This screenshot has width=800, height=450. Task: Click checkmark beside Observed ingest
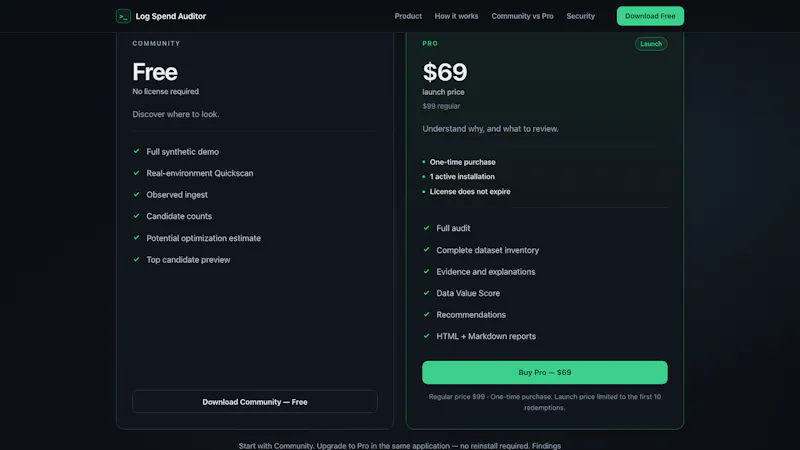click(136, 194)
